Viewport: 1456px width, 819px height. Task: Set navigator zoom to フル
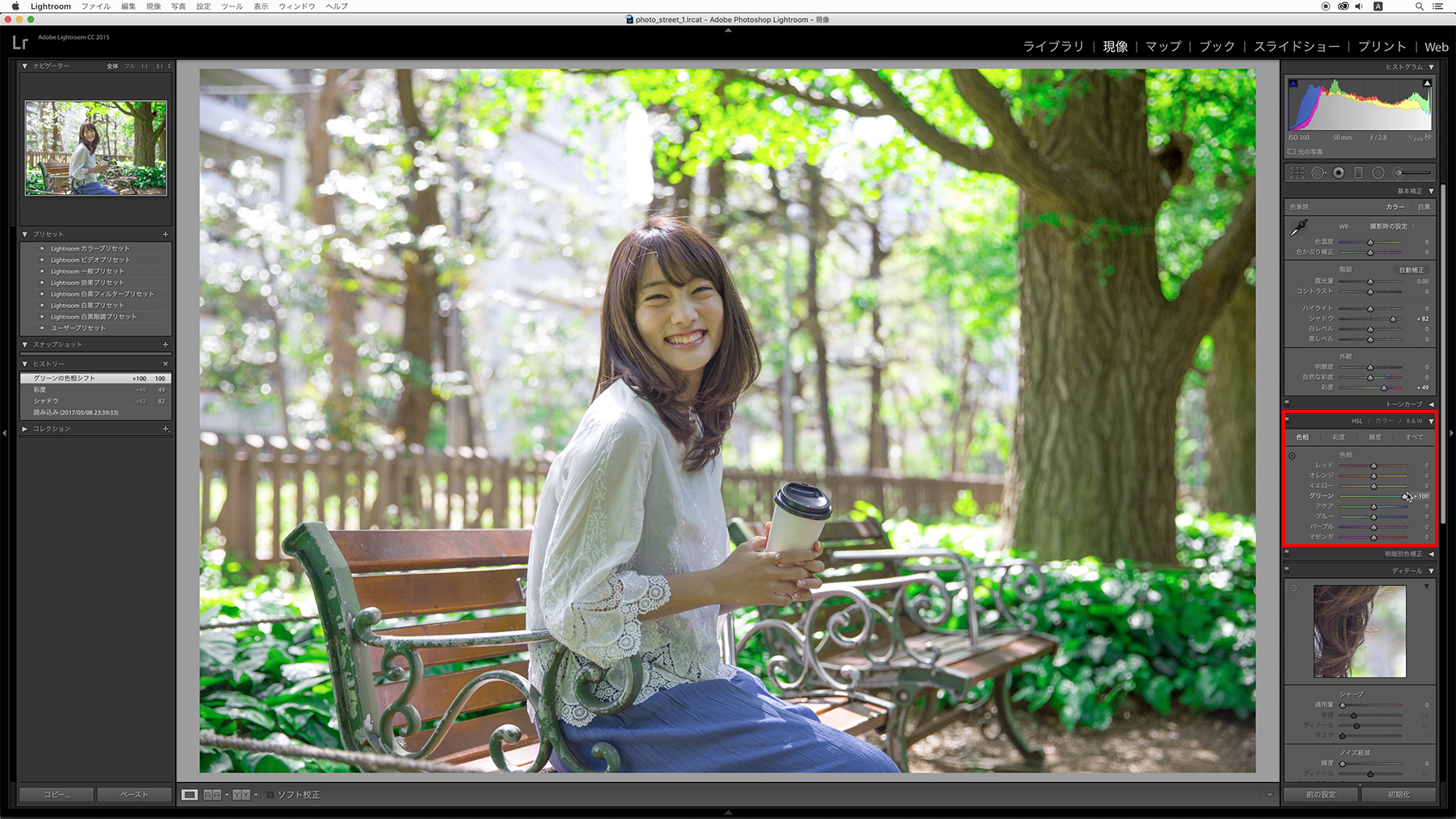point(129,66)
